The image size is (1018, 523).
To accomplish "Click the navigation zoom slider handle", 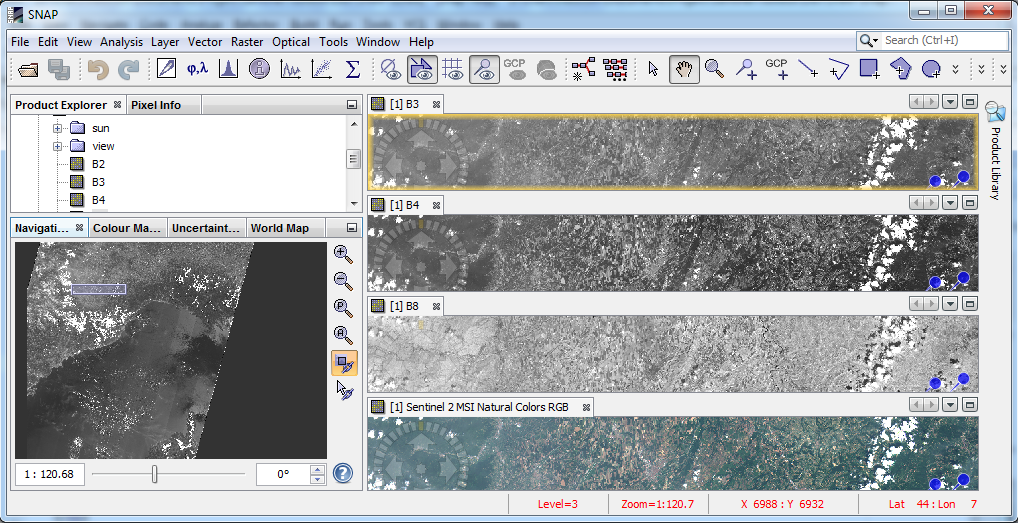I will [x=154, y=474].
